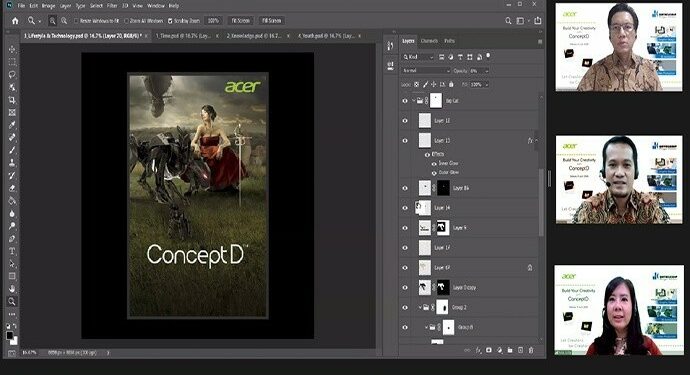
Task: Click the Home icon in options bar
Action: 15,21
